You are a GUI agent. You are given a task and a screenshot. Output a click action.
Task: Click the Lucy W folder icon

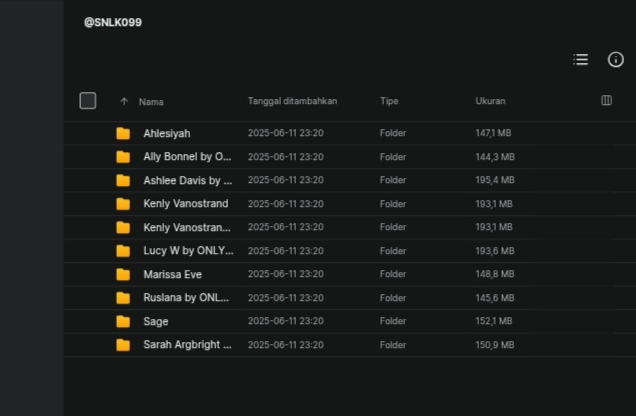click(123, 251)
